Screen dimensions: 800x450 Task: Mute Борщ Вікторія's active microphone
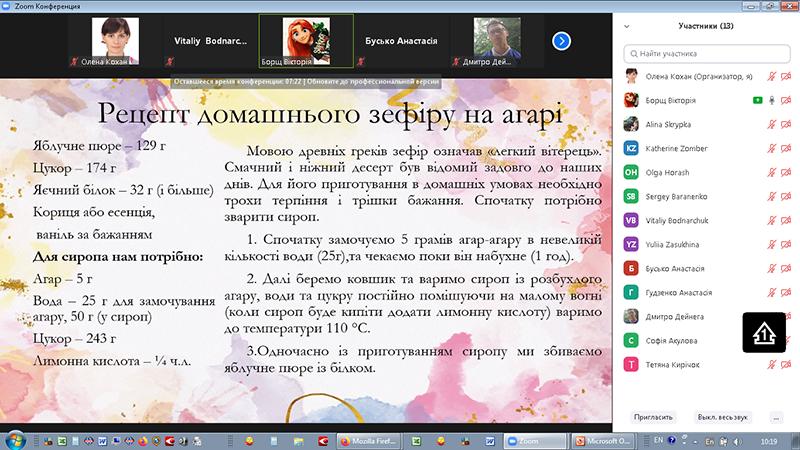click(771, 101)
